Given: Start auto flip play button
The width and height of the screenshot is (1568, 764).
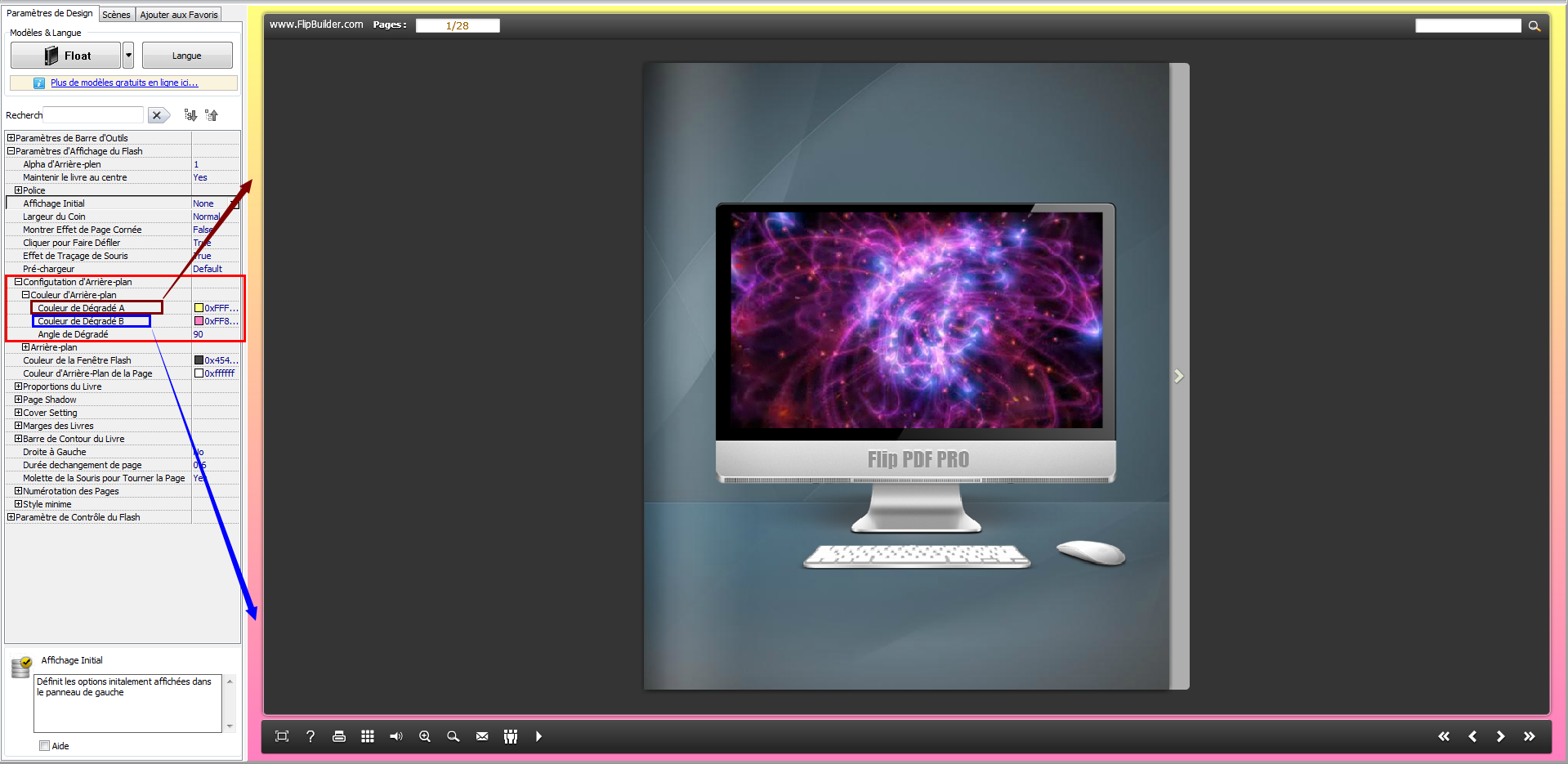Looking at the screenshot, I should pos(538,736).
